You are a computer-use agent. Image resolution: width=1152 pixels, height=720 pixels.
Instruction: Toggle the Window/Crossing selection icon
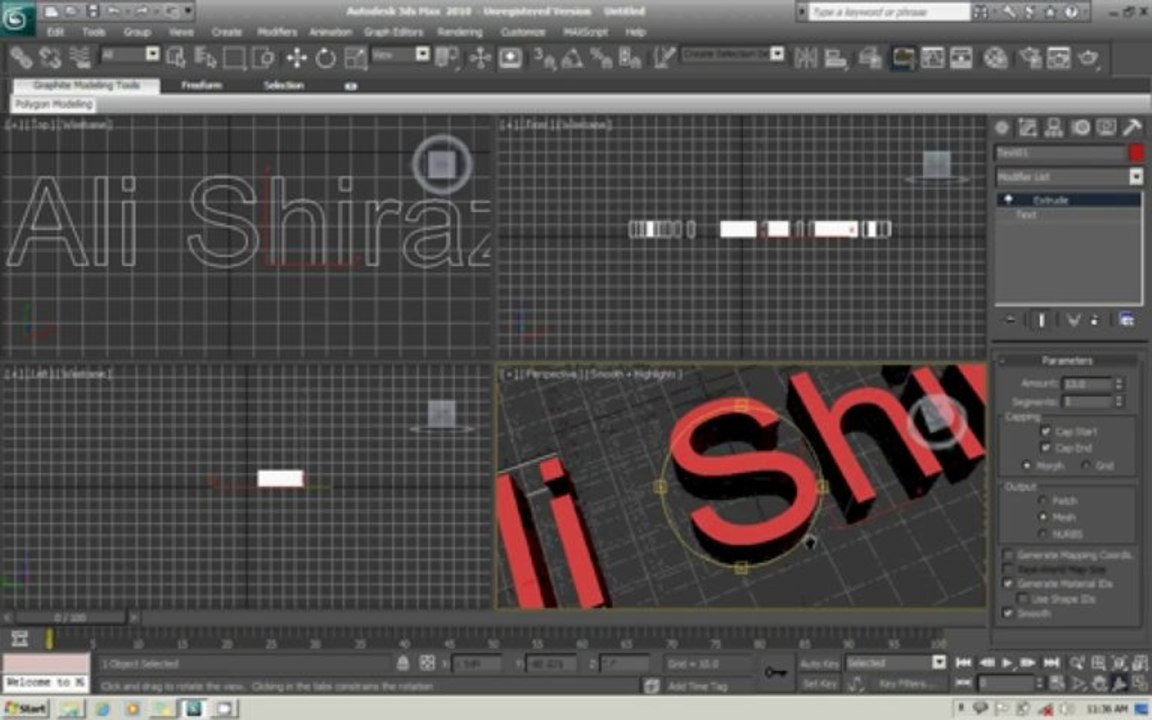click(x=263, y=57)
